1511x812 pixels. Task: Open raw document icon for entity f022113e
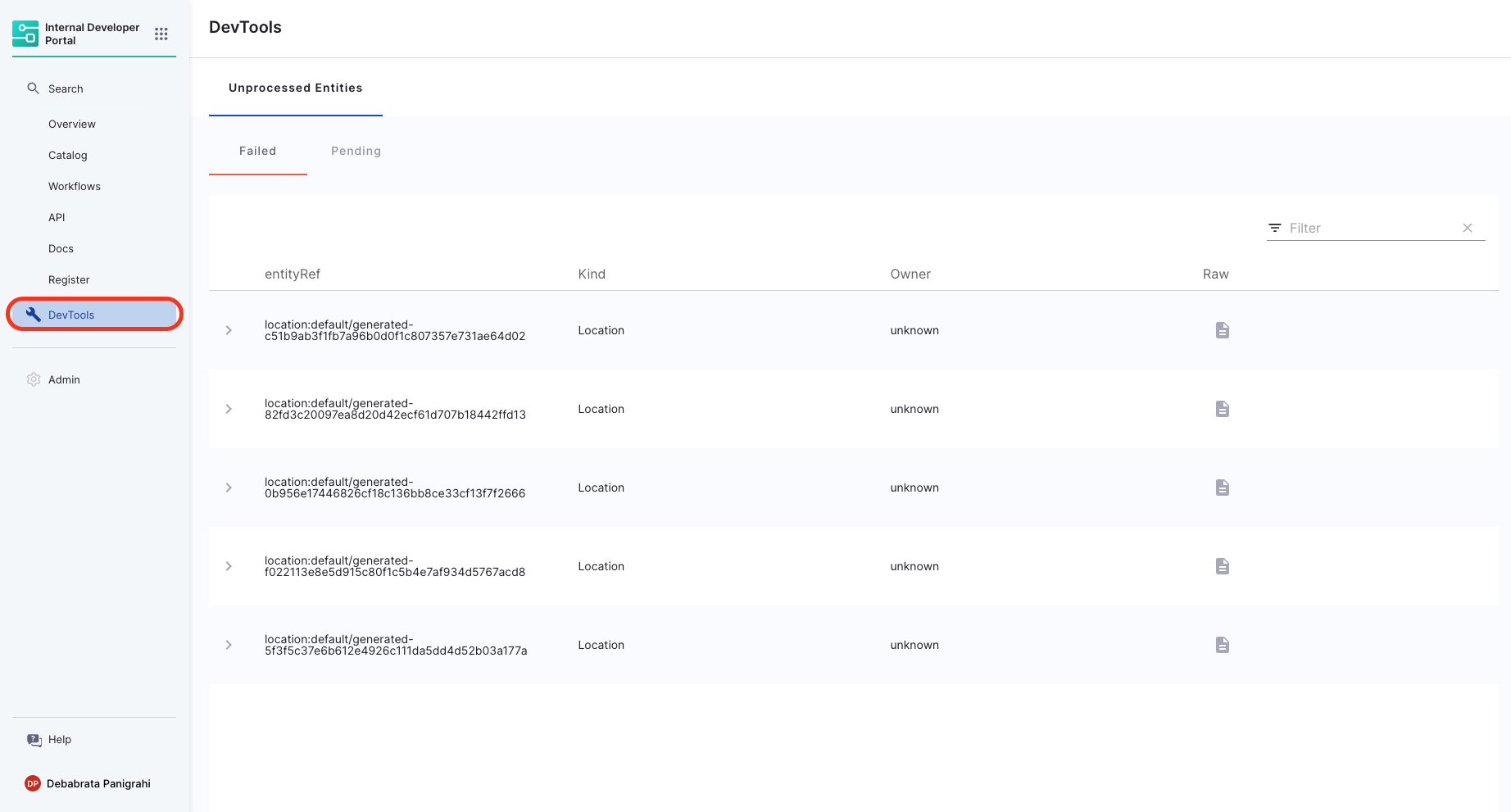1222,566
